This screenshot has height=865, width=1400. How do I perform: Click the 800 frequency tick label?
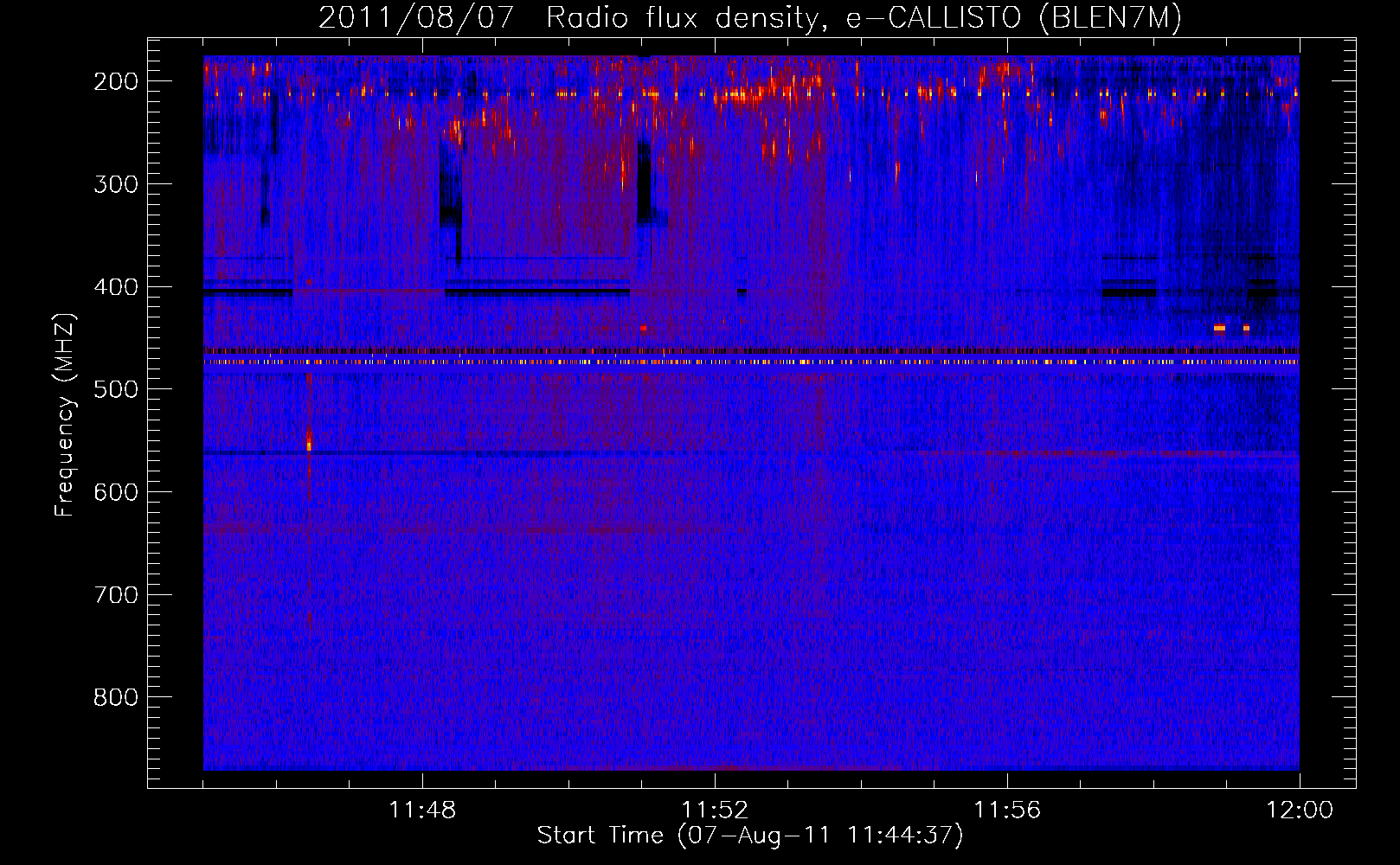coord(115,698)
